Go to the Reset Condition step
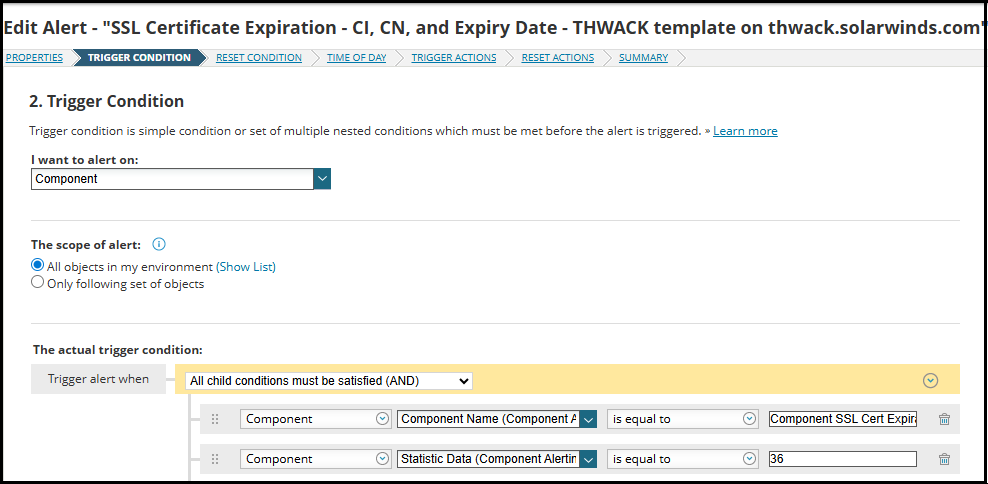This screenshot has height=484, width=988. coord(259,57)
